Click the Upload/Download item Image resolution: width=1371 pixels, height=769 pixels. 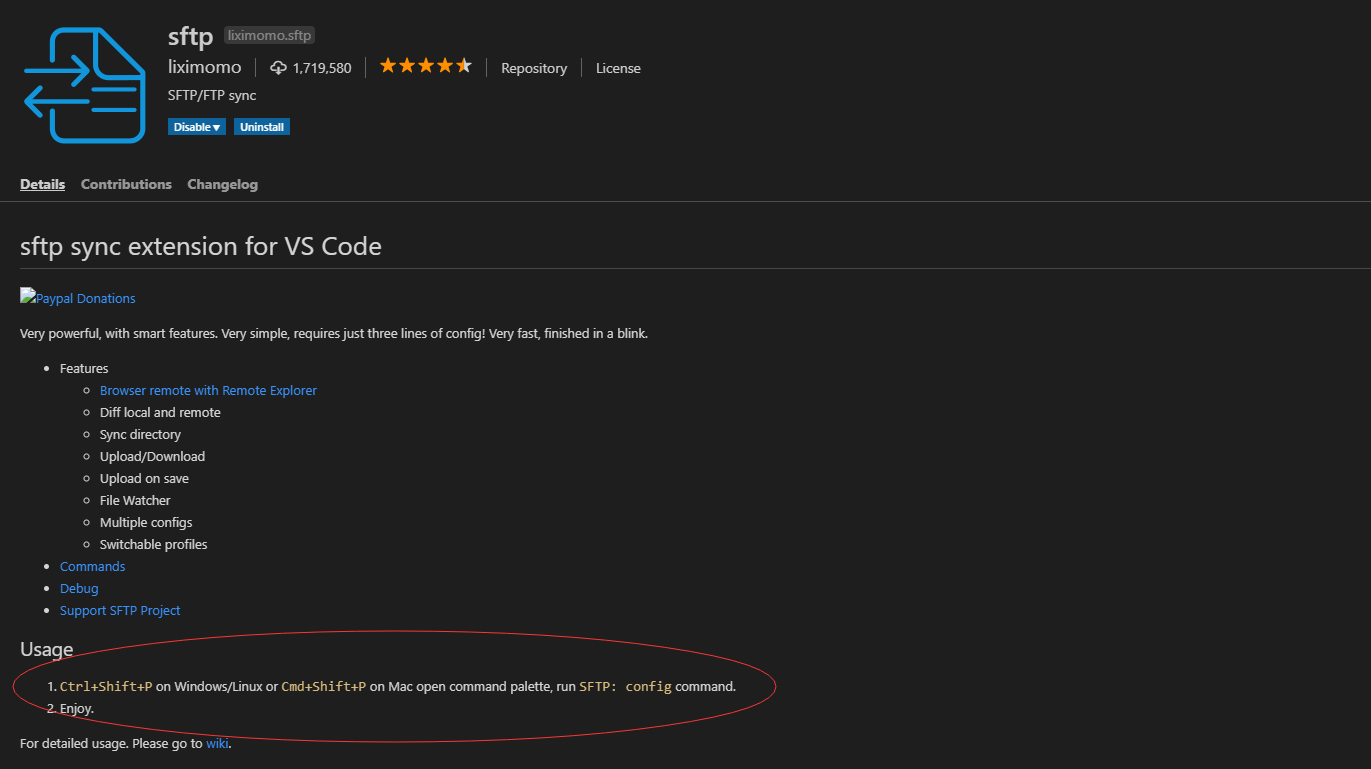point(152,456)
